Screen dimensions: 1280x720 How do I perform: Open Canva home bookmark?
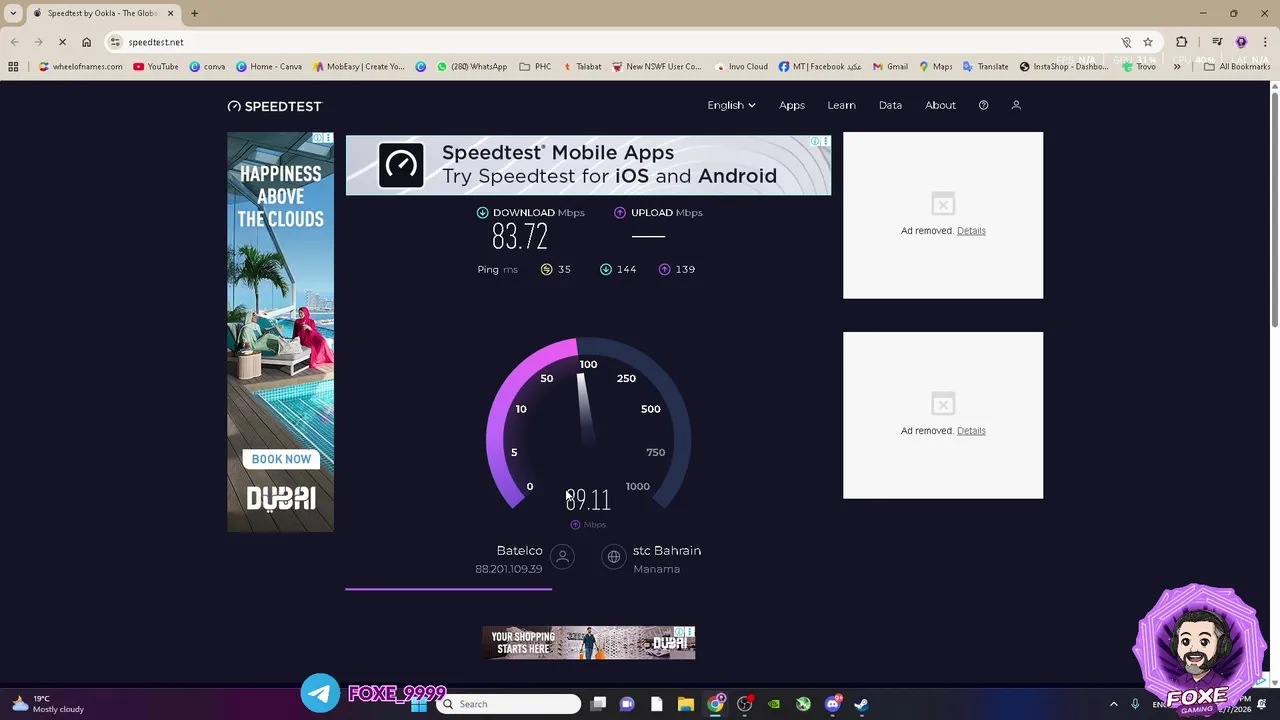(269, 66)
